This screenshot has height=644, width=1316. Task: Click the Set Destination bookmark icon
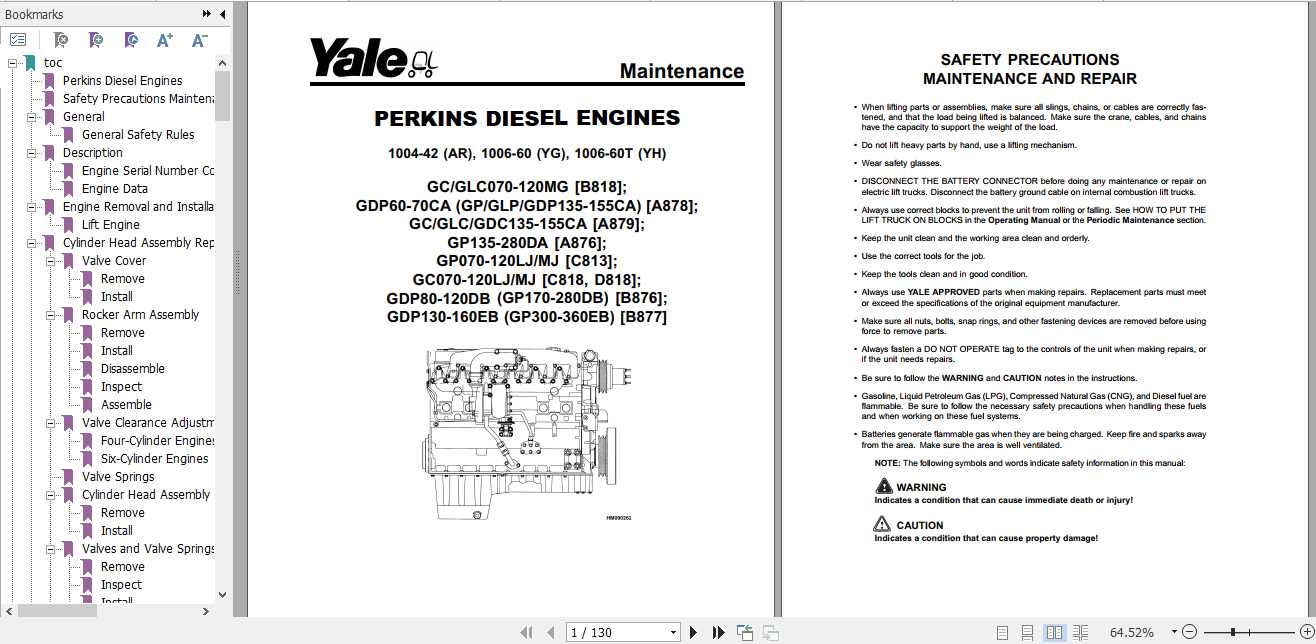coord(131,39)
